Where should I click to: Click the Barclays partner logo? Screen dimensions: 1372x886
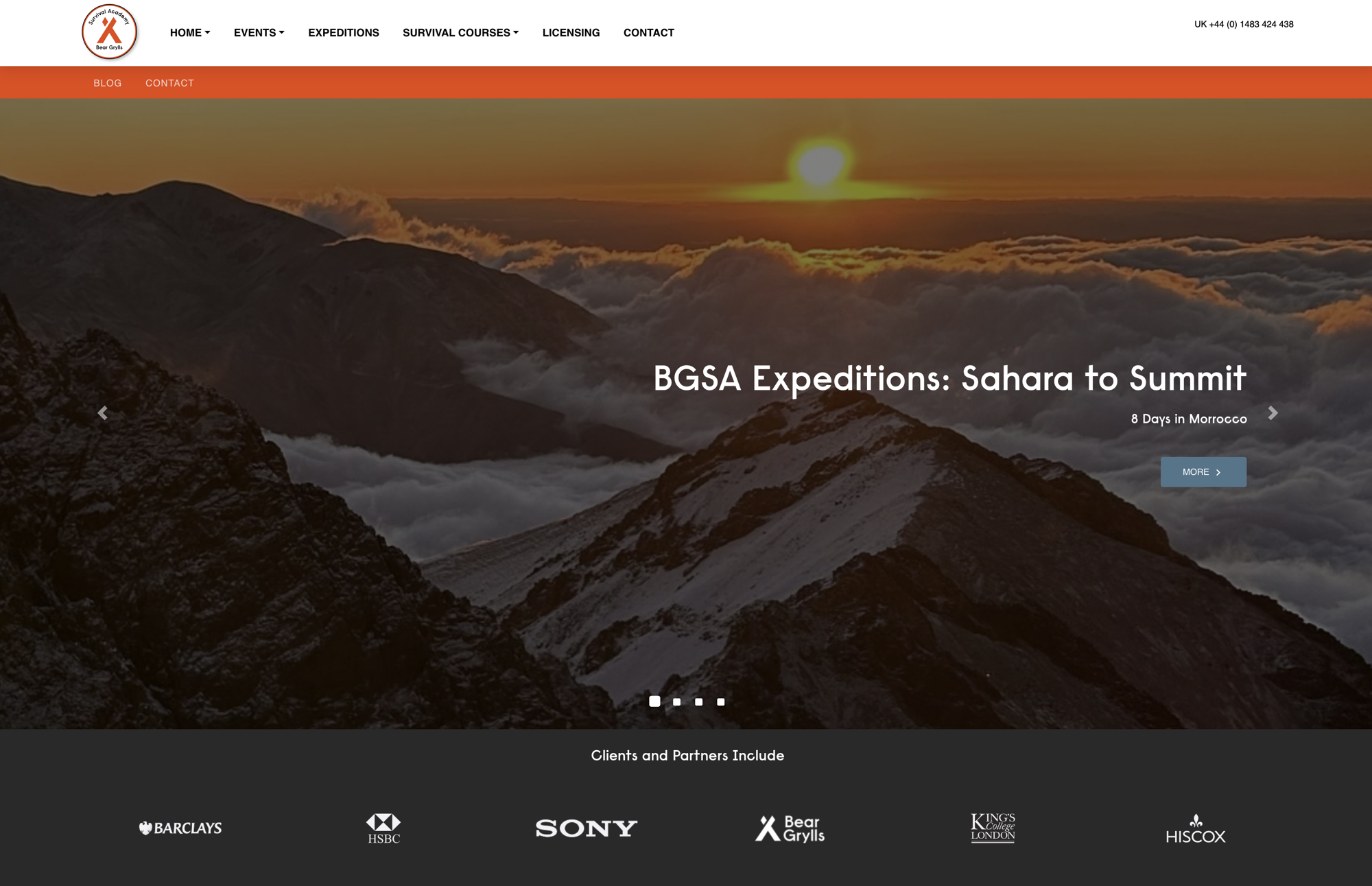pyautogui.click(x=180, y=828)
